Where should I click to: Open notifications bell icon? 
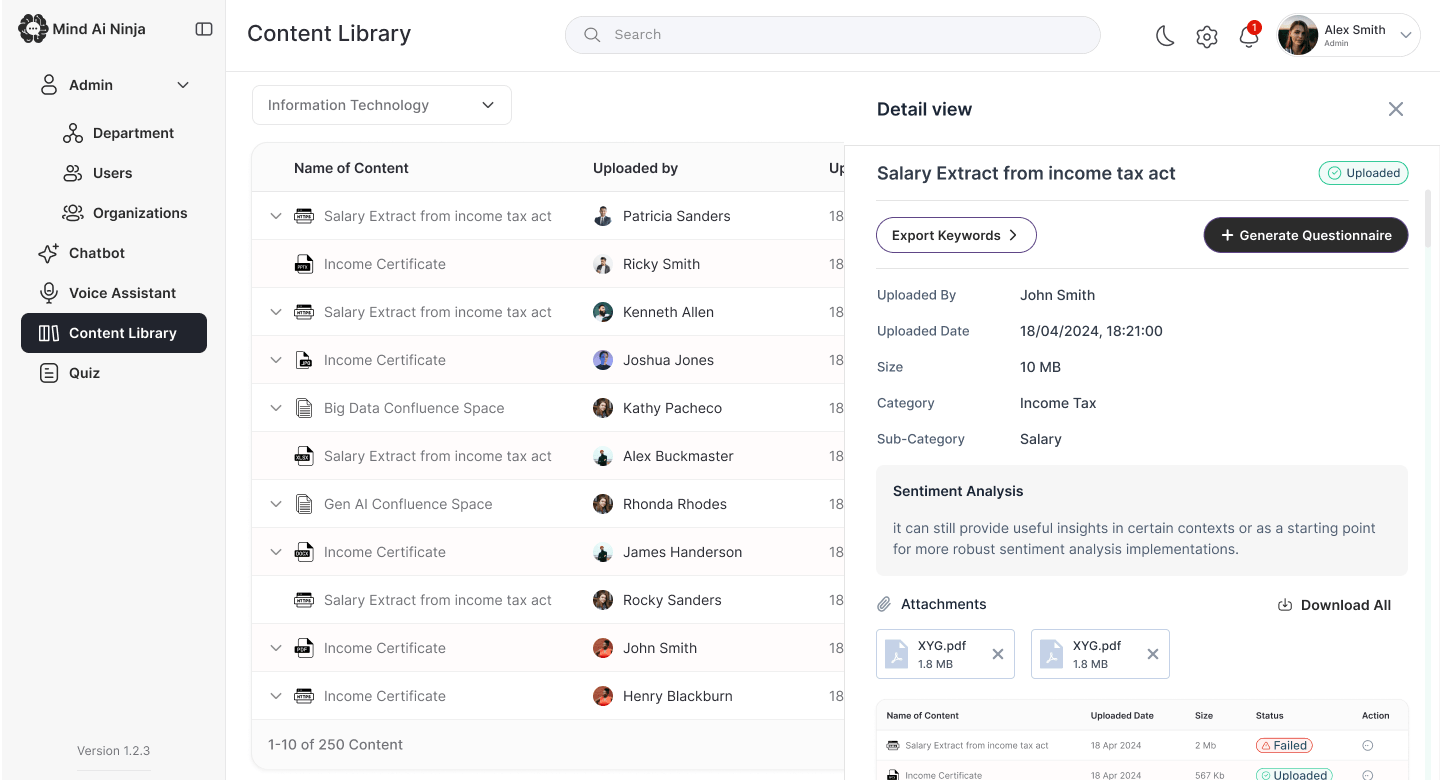click(1248, 36)
